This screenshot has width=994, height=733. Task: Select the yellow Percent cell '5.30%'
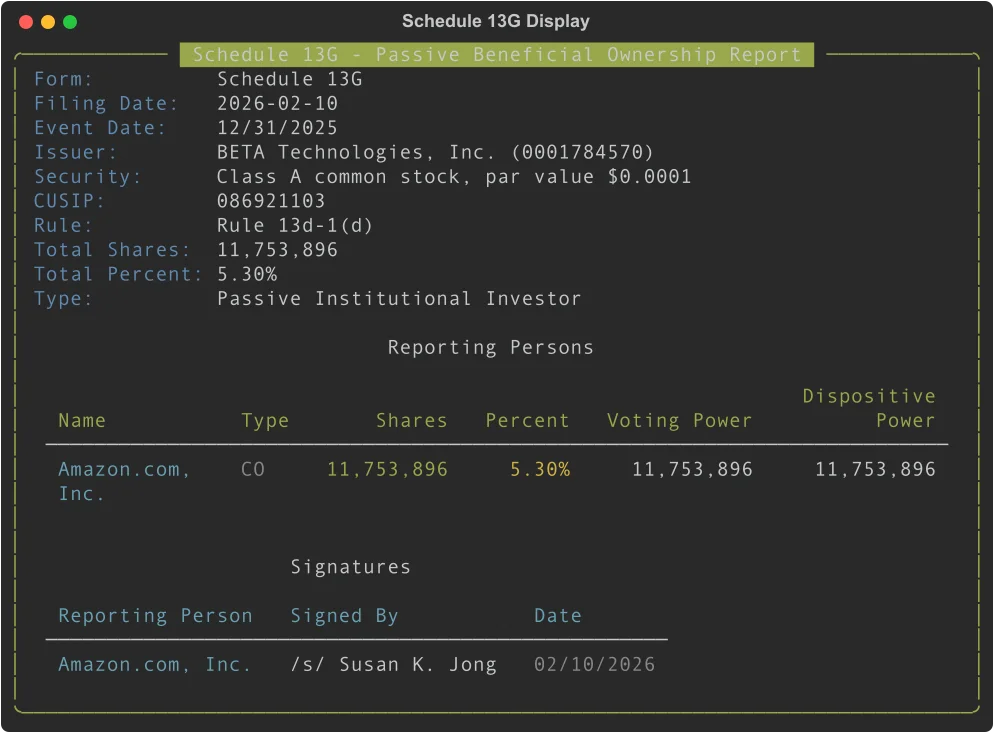[x=540, y=469]
